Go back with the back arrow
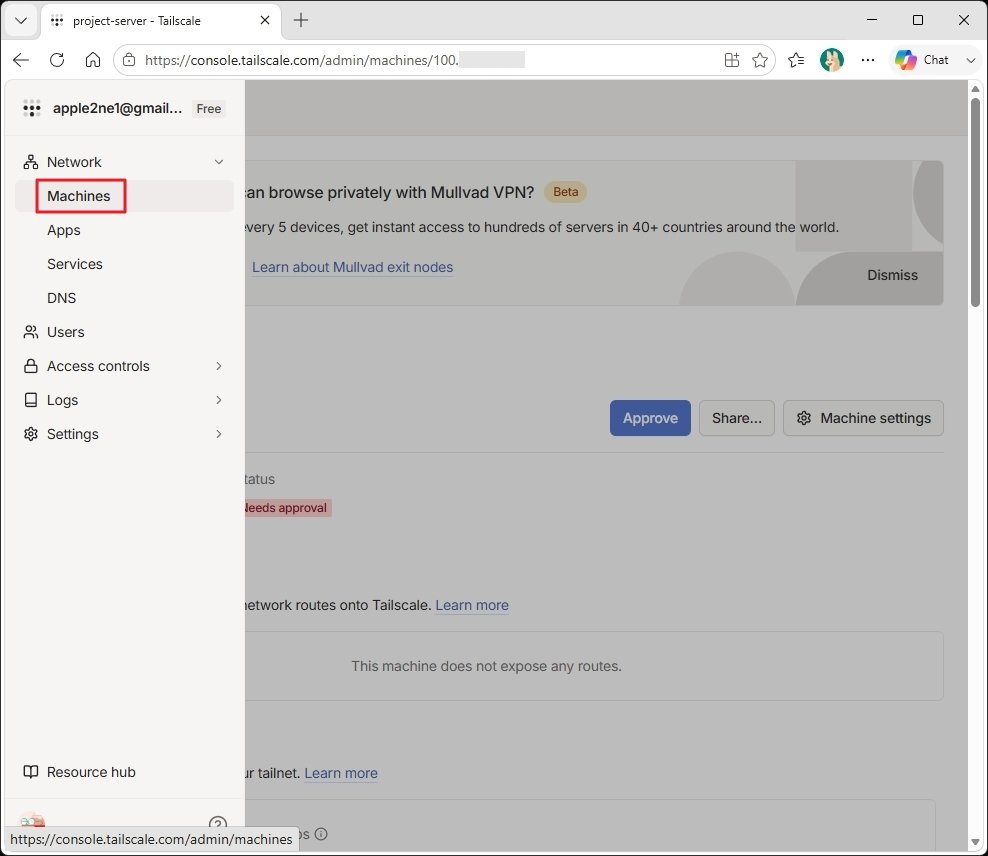 coord(21,60)
